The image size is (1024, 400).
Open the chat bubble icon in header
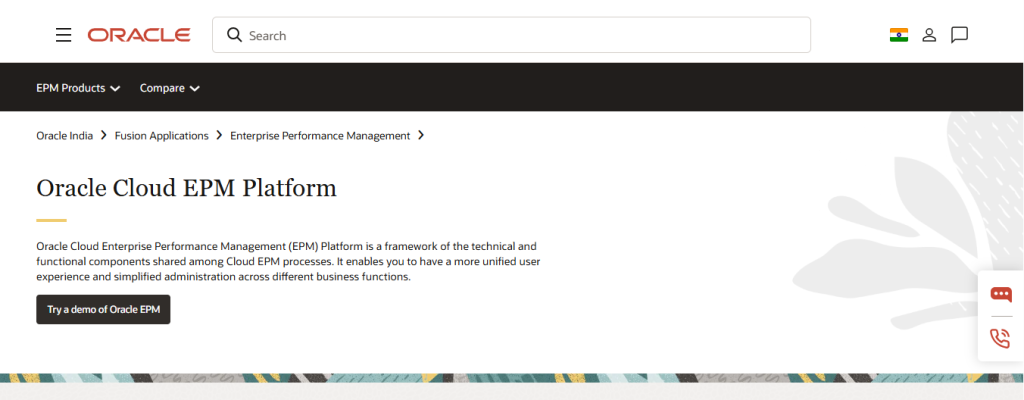(959, 35)
